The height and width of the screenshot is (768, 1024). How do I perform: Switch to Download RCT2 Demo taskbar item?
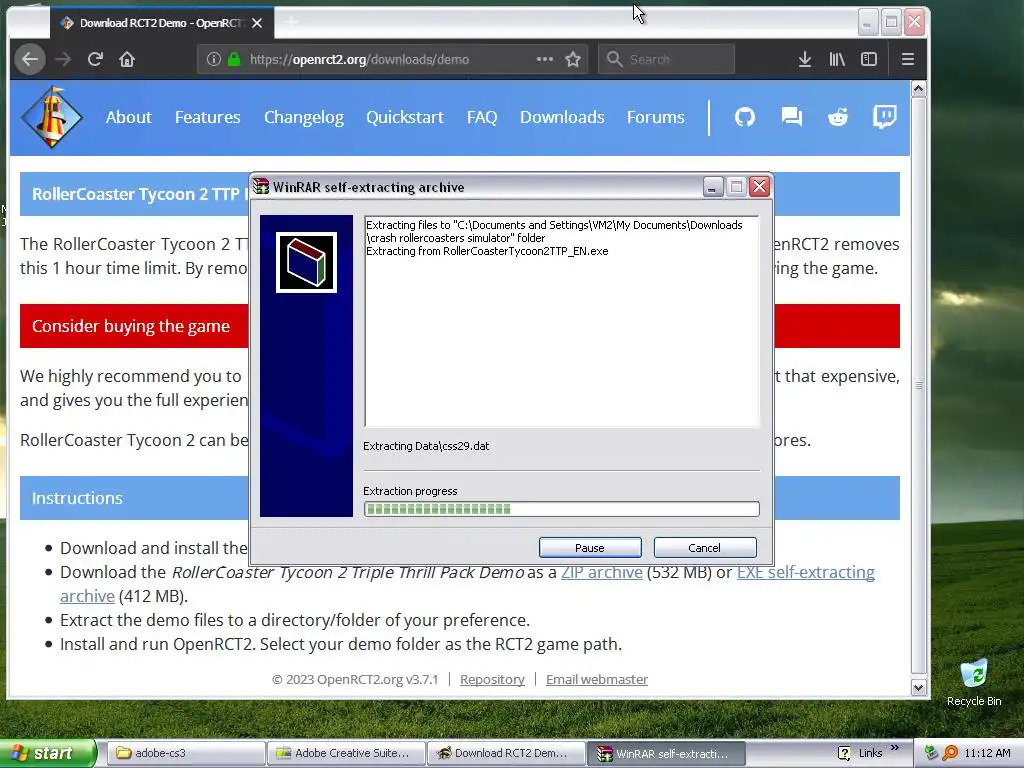click(505, 753)
